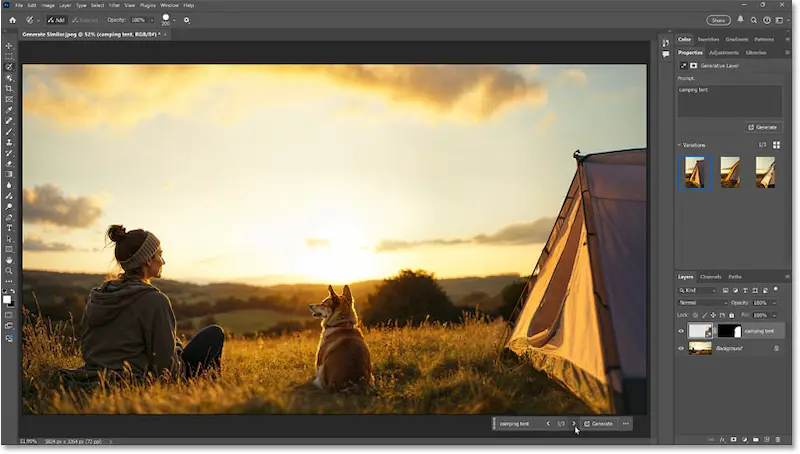Image resolution: width=800 pixels, height=454 pixels.
Task: Open the notifications bell icon
Action: tap(740, 19)
